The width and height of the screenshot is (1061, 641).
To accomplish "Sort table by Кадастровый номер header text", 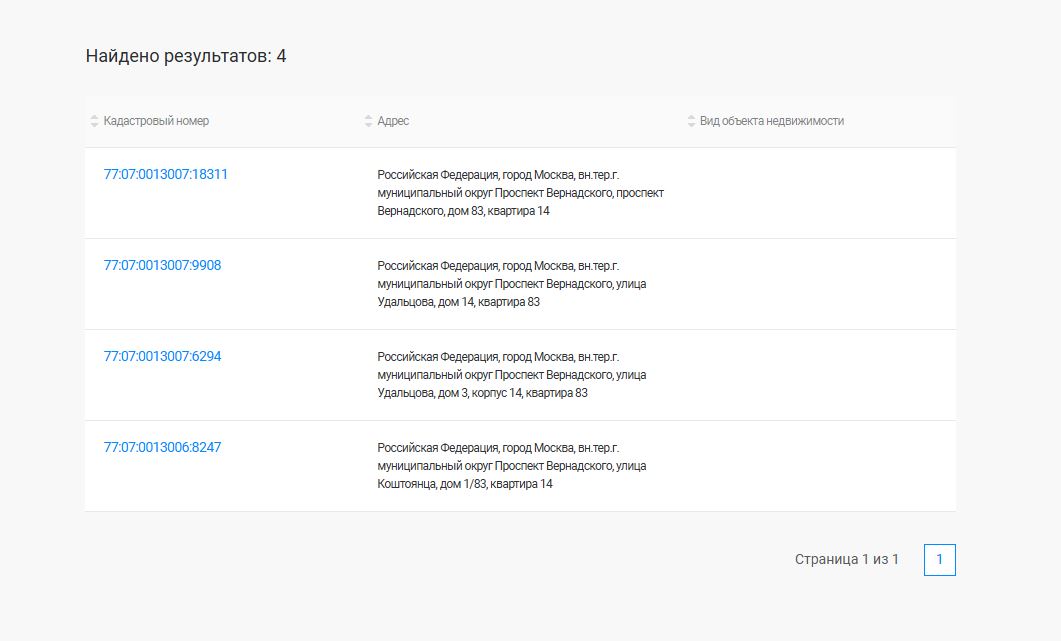I will coord(156,121).
